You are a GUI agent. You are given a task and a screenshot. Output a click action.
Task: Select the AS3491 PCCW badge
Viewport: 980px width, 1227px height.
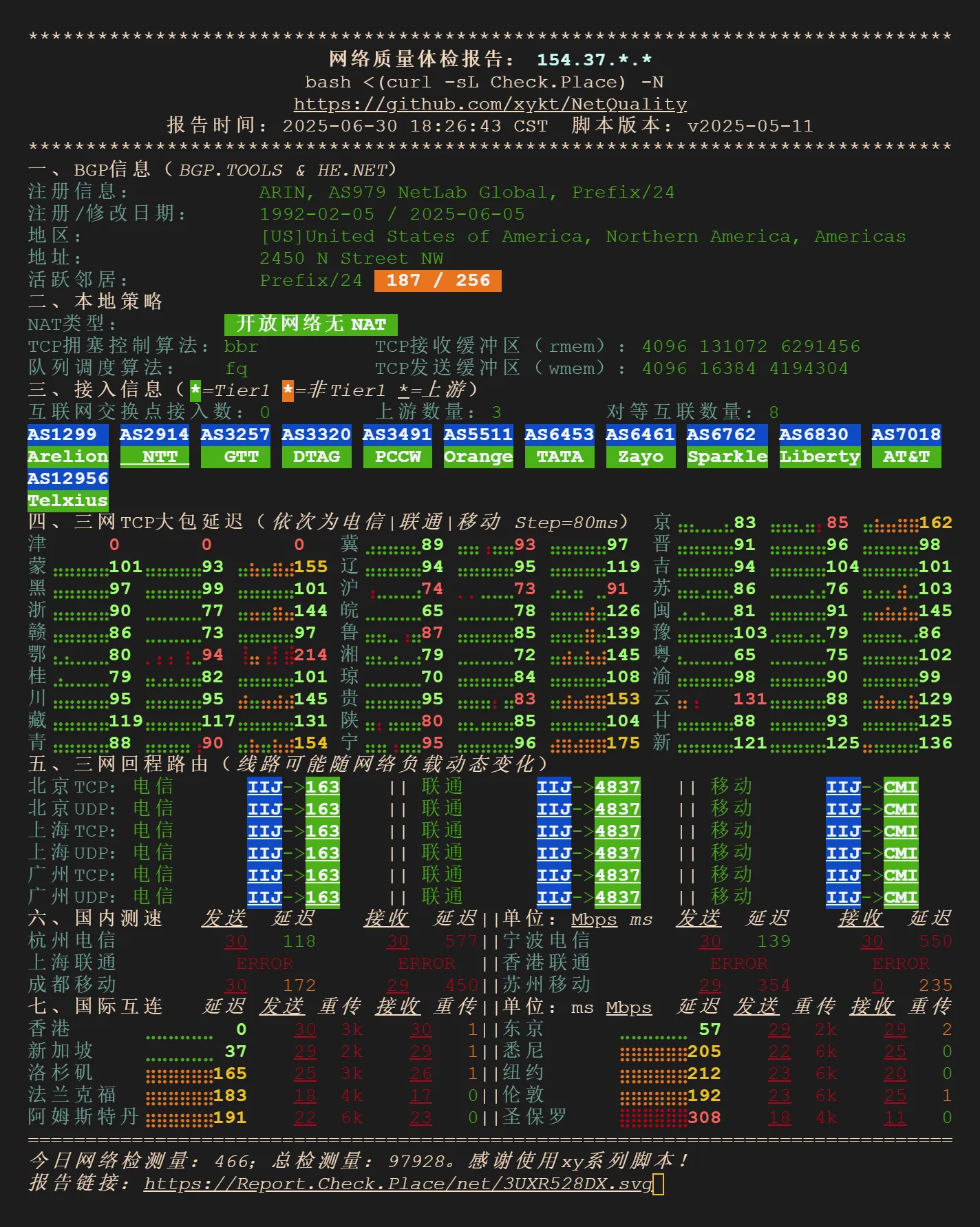click(x=397, y=445)
